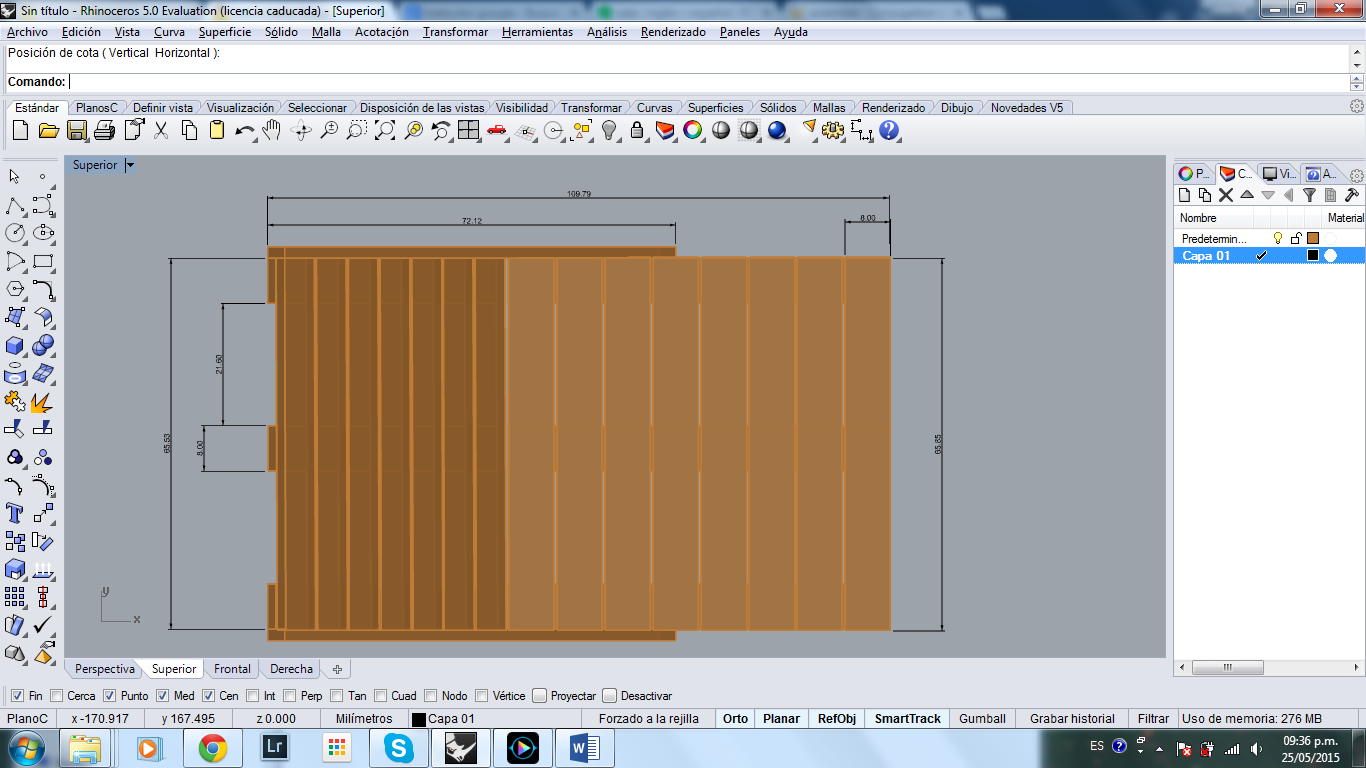Switch to the Frontal viewport tab
The height and width of the screenshot is (768, 1366).
pos(233,669)
